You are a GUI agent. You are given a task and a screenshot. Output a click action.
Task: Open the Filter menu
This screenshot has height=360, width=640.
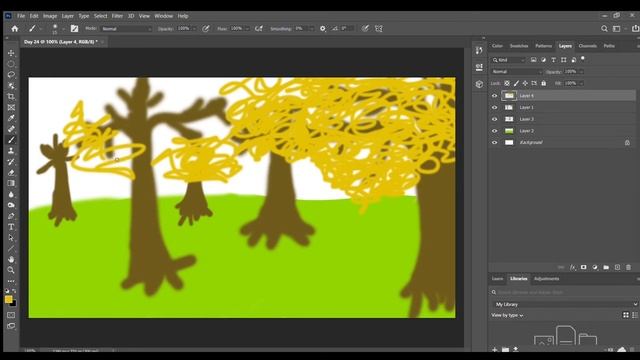coord(117,16)
